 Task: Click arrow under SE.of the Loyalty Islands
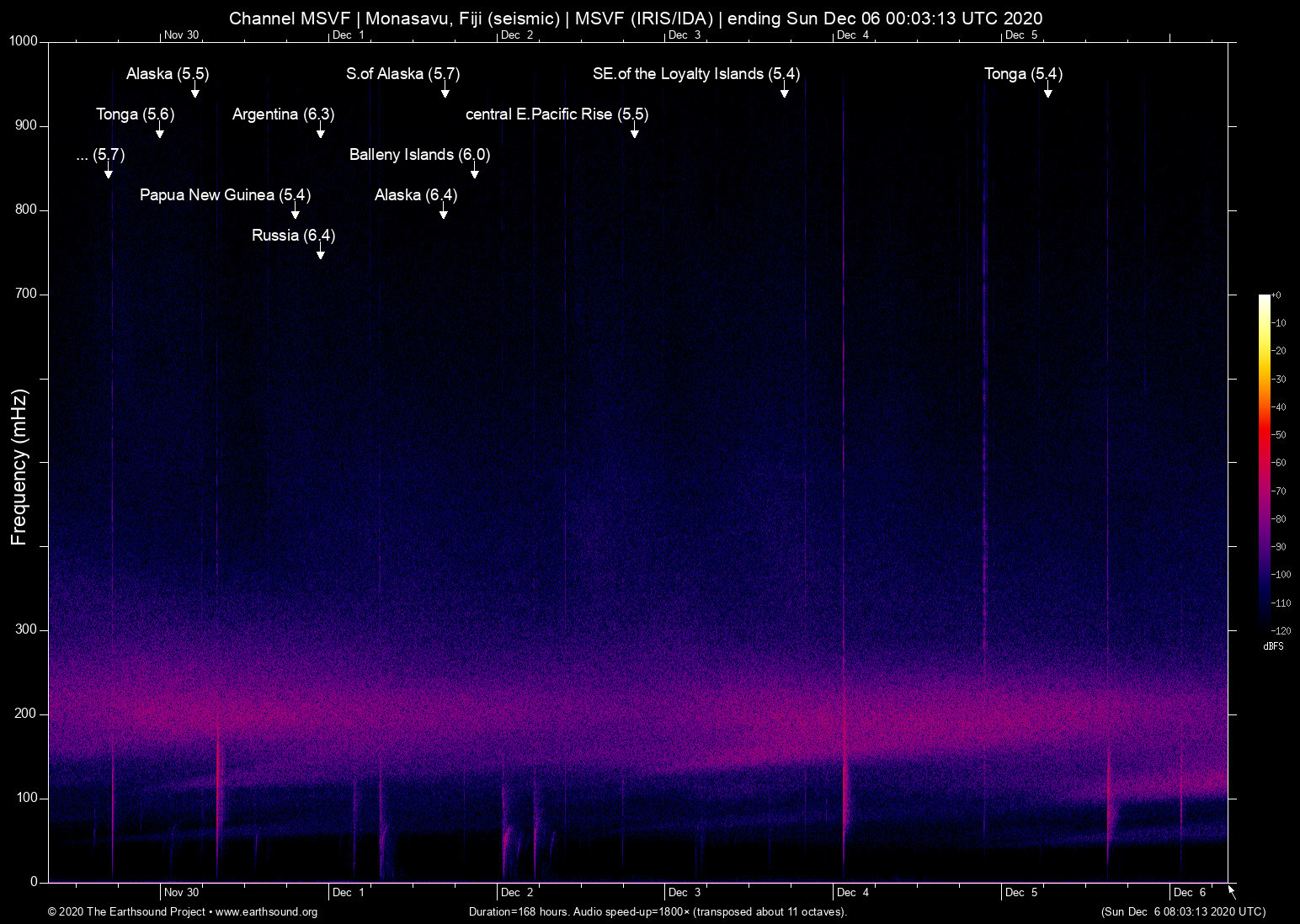784,90
